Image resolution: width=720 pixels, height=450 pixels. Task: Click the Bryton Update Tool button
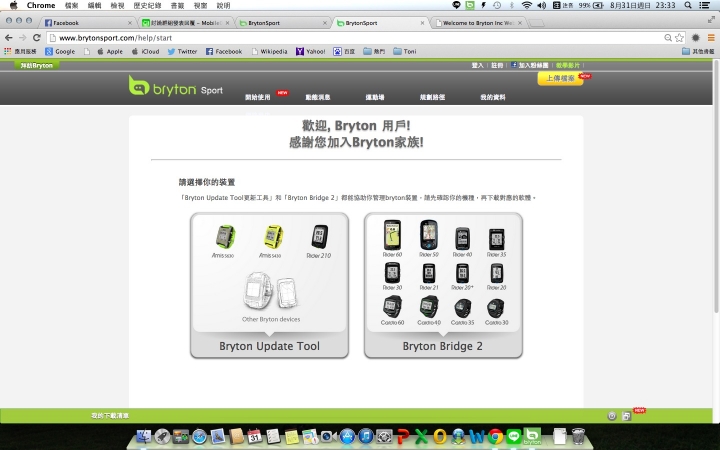point(270,346)
